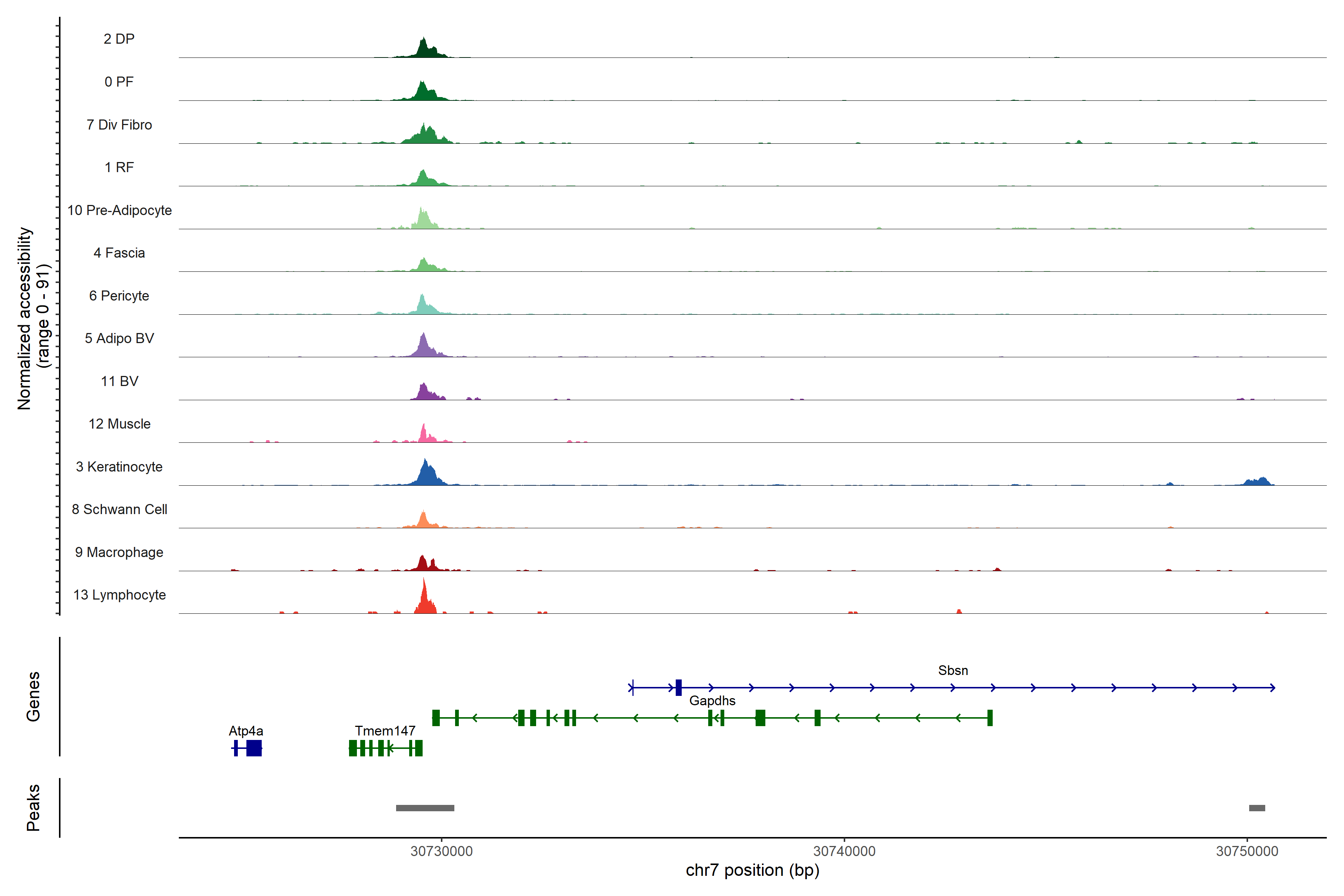Image resolution: width=1344 pixels, height=896 pixels.
Task: Click the 10 Pre-Adipocyte track label
Action: (119, 210)
